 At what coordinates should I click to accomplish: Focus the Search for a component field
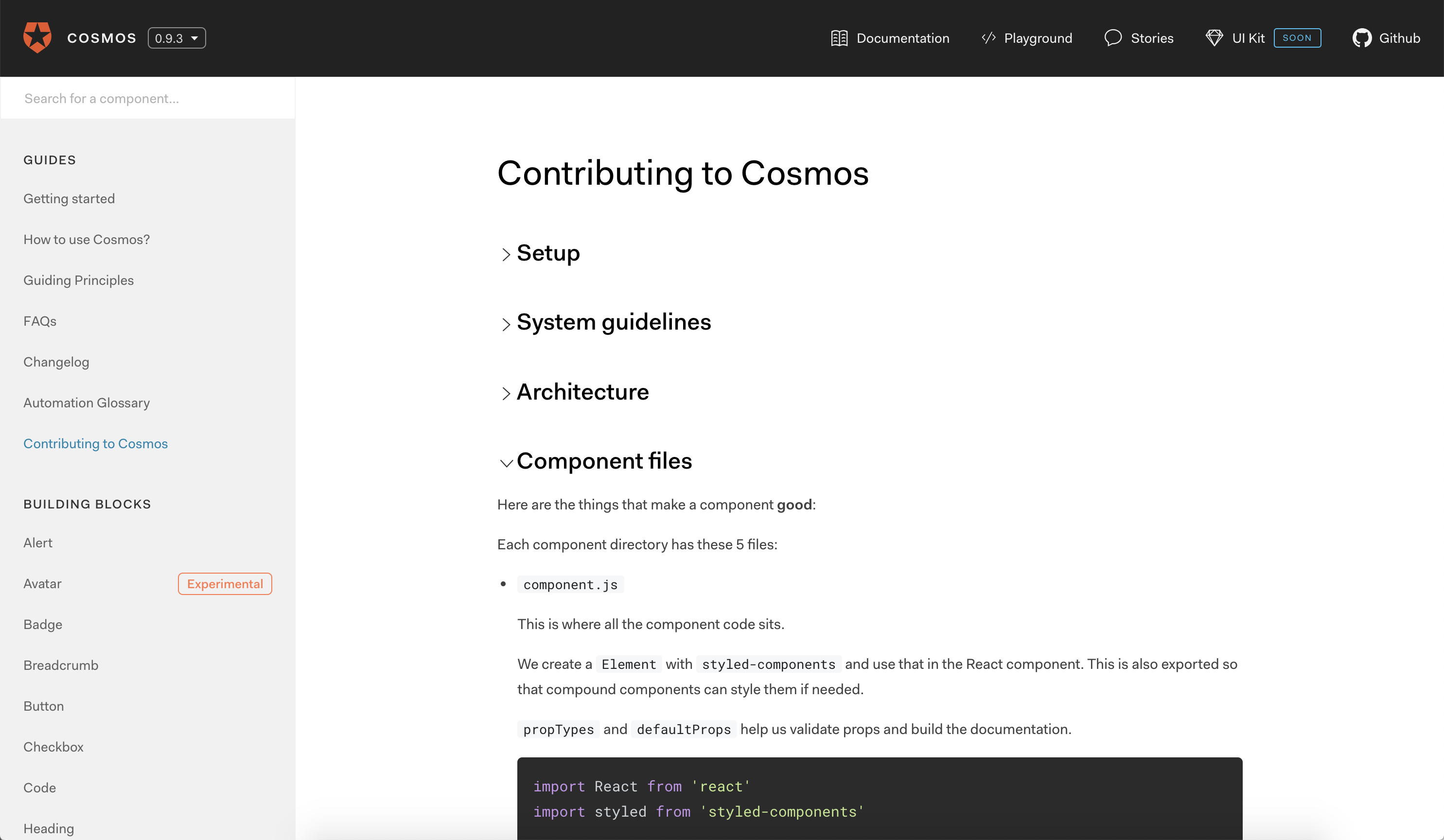point(148,99)
